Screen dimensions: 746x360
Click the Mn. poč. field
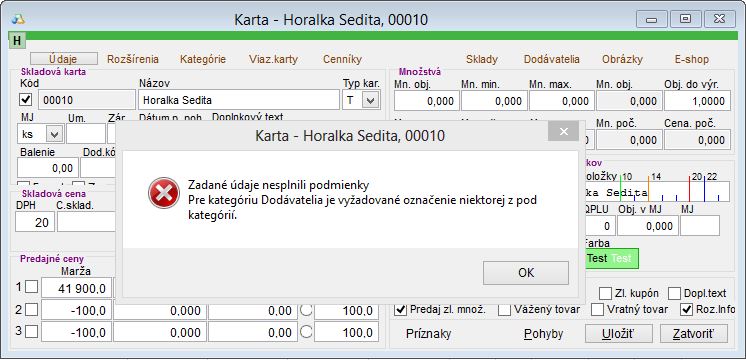tap(629, 140)
